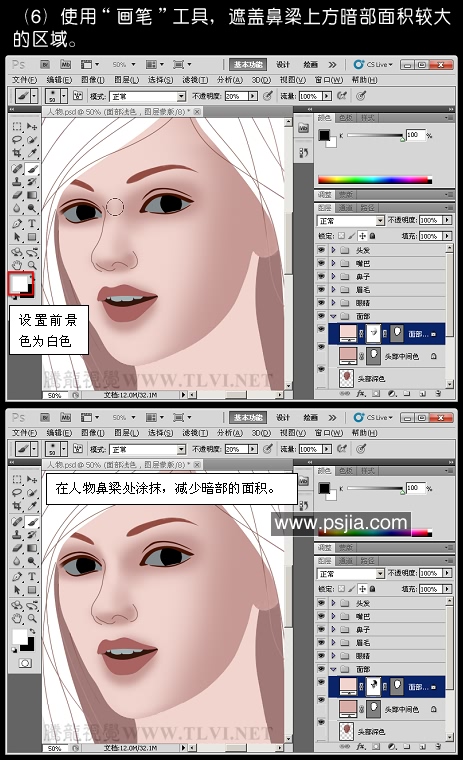Expand the 嘴巴 layer group in the upper window
Image resolution: width=463 pixels, height=760 pixels.
pyautogui.click(x=333, y=263)
